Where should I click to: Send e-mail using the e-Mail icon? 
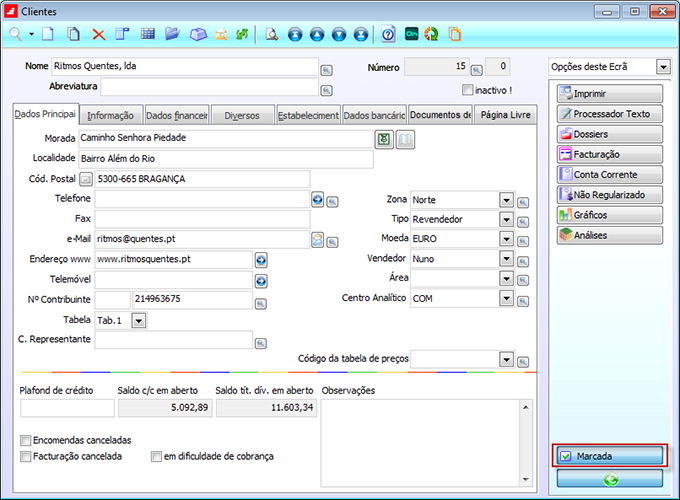click(317, 239)
